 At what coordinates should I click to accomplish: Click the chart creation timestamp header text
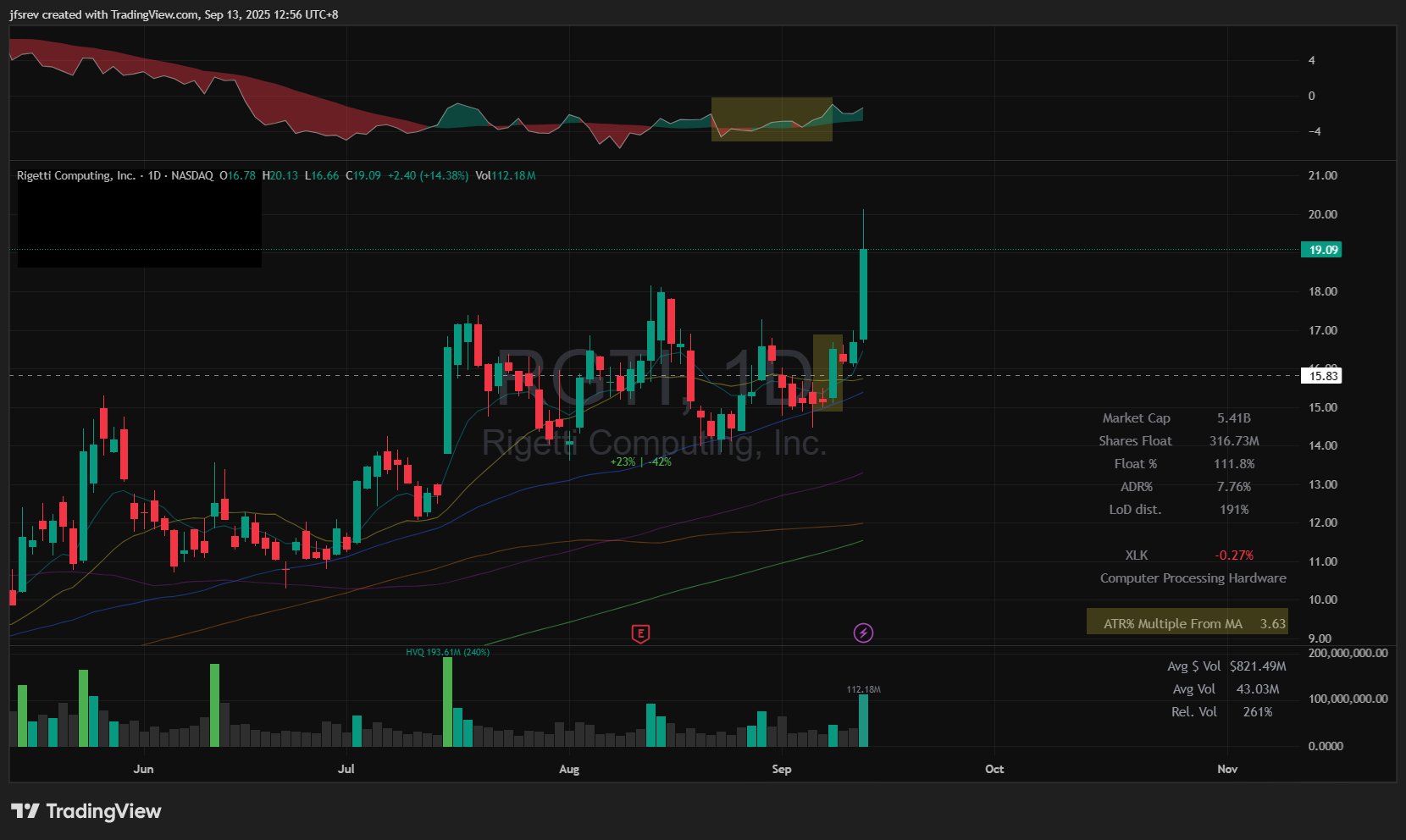click(x=174, y=14)
